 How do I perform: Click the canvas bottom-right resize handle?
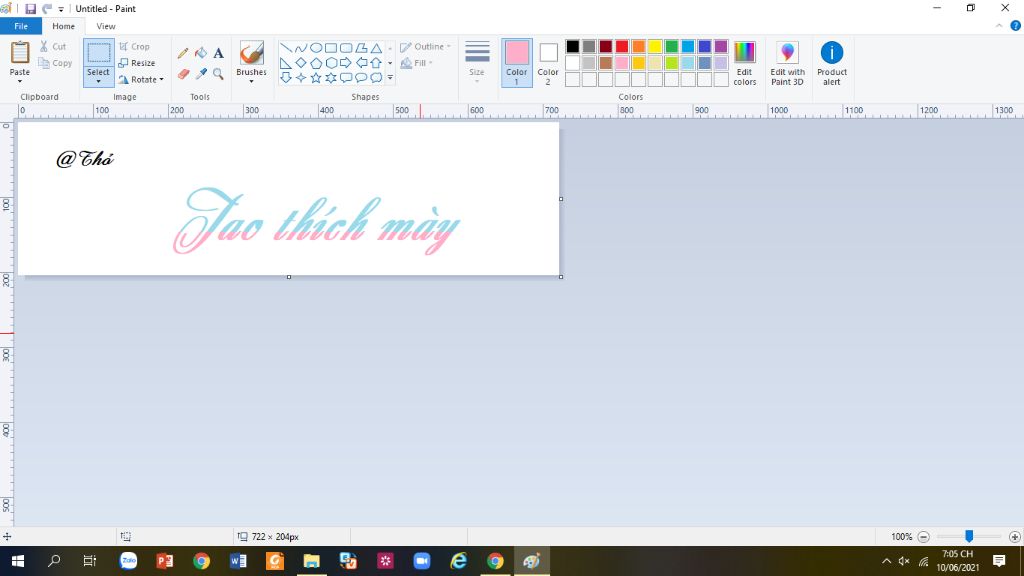(x=561, y=277)
